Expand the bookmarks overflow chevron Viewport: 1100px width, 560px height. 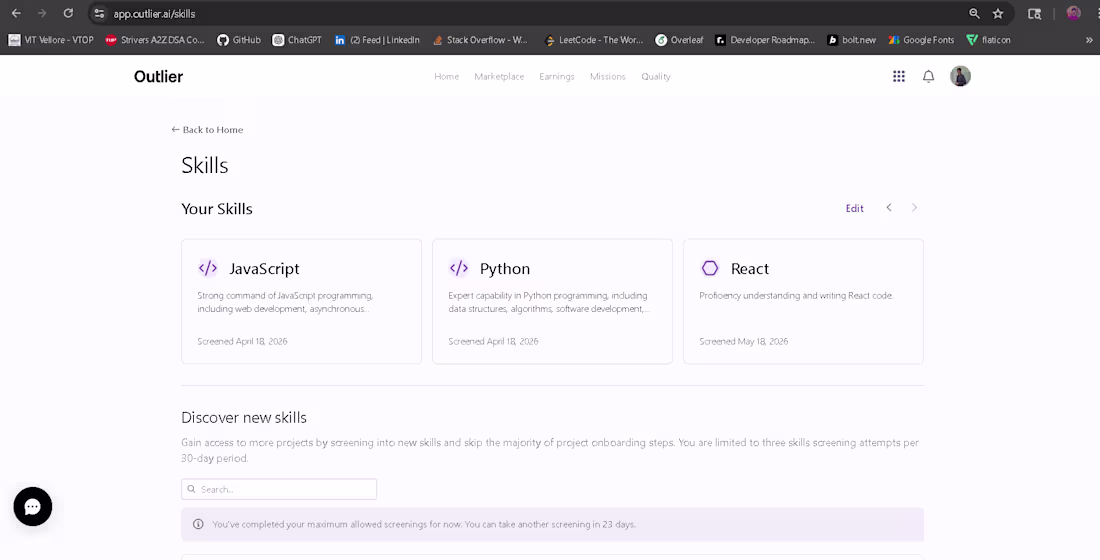coord(1089,40)
